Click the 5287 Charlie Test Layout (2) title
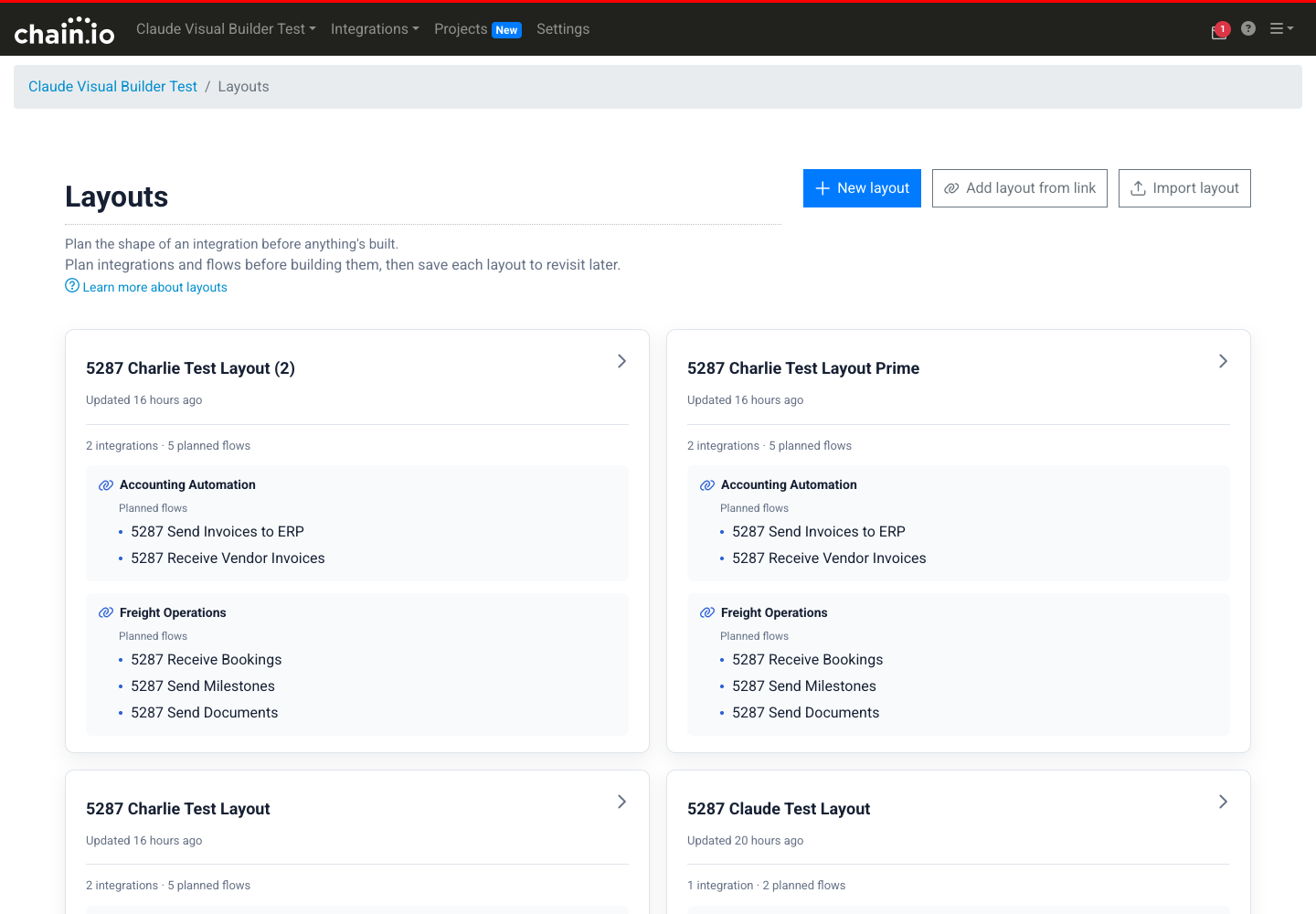The height and width of the screenshot is (914, 1316). (x=190, y=368)
